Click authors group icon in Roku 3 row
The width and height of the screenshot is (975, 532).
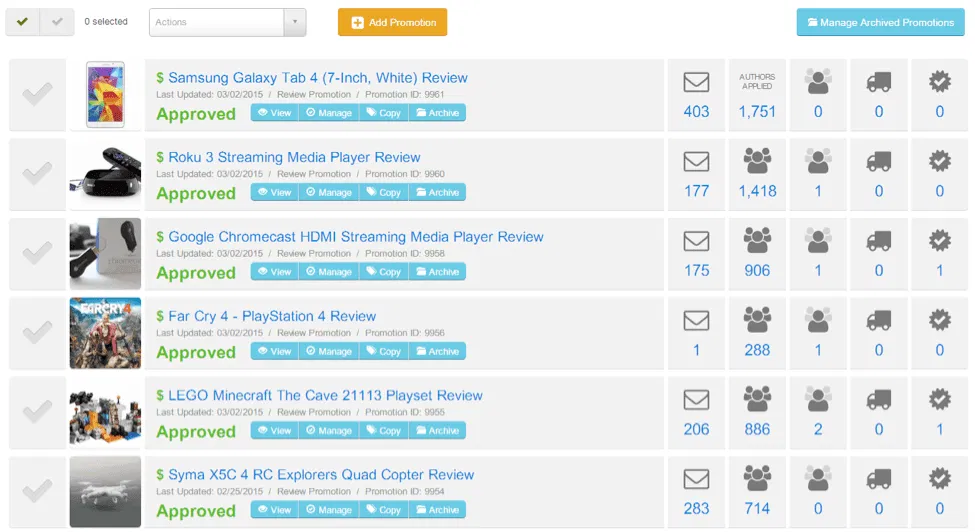point(757,161)
